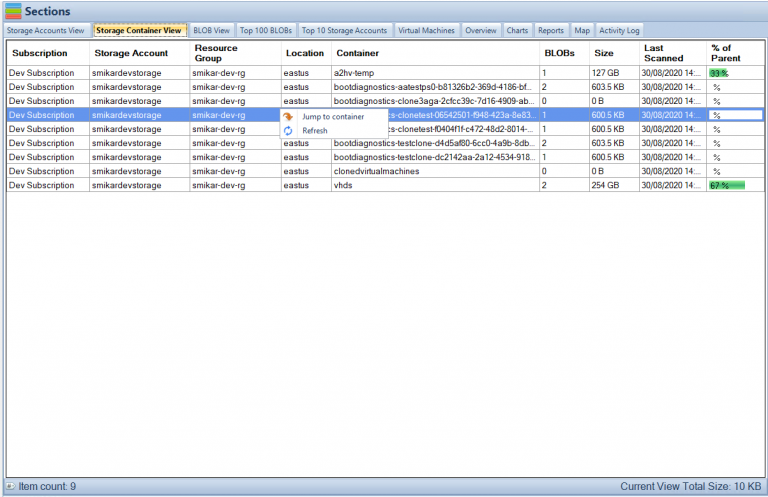The image size is (768, 497).
Task: Click the status bar icon beside Item count
Action: point(10,486)
